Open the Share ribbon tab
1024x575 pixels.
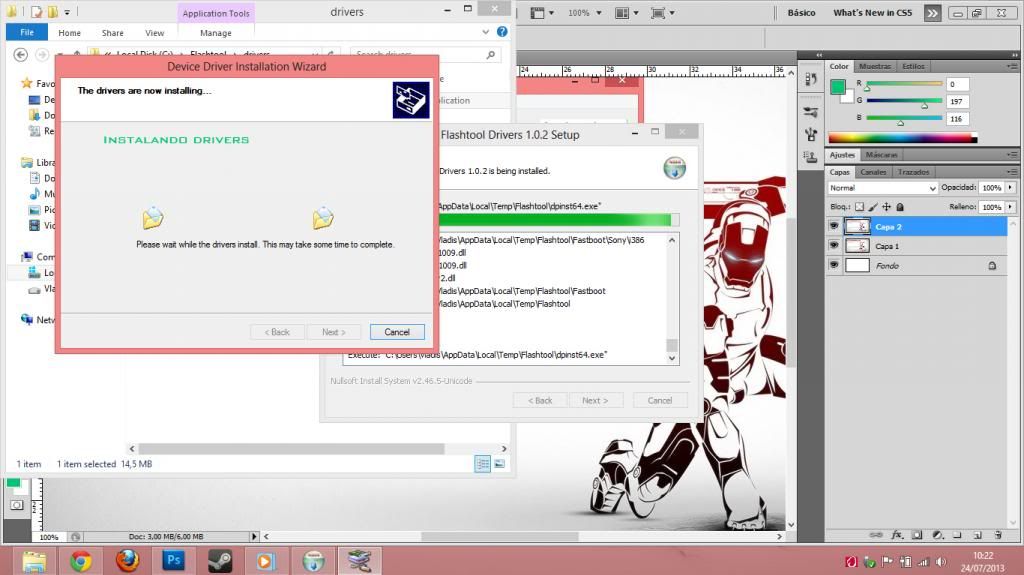click(x=112, y=33)
